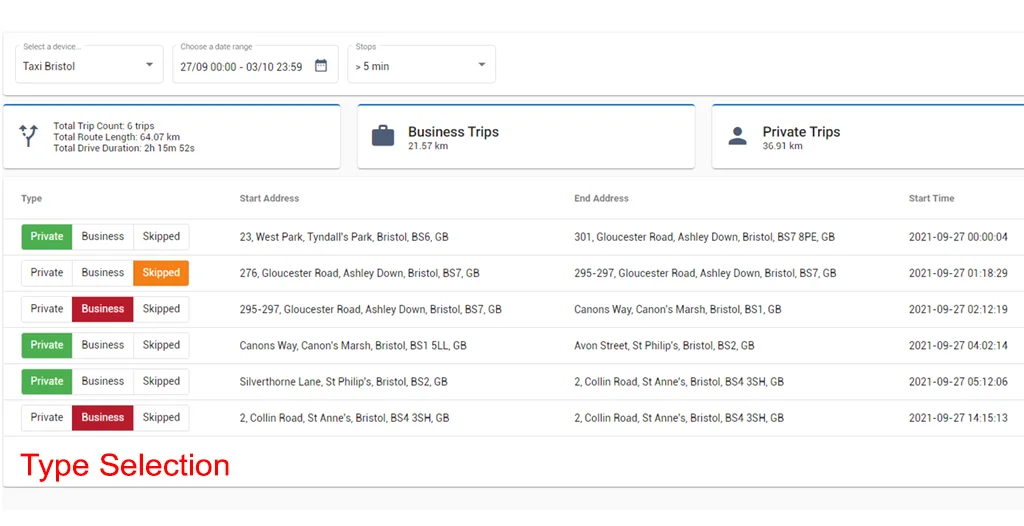Set West Park trip to Private
This screenshot has width=1024, height=526.
click(47, 237)
